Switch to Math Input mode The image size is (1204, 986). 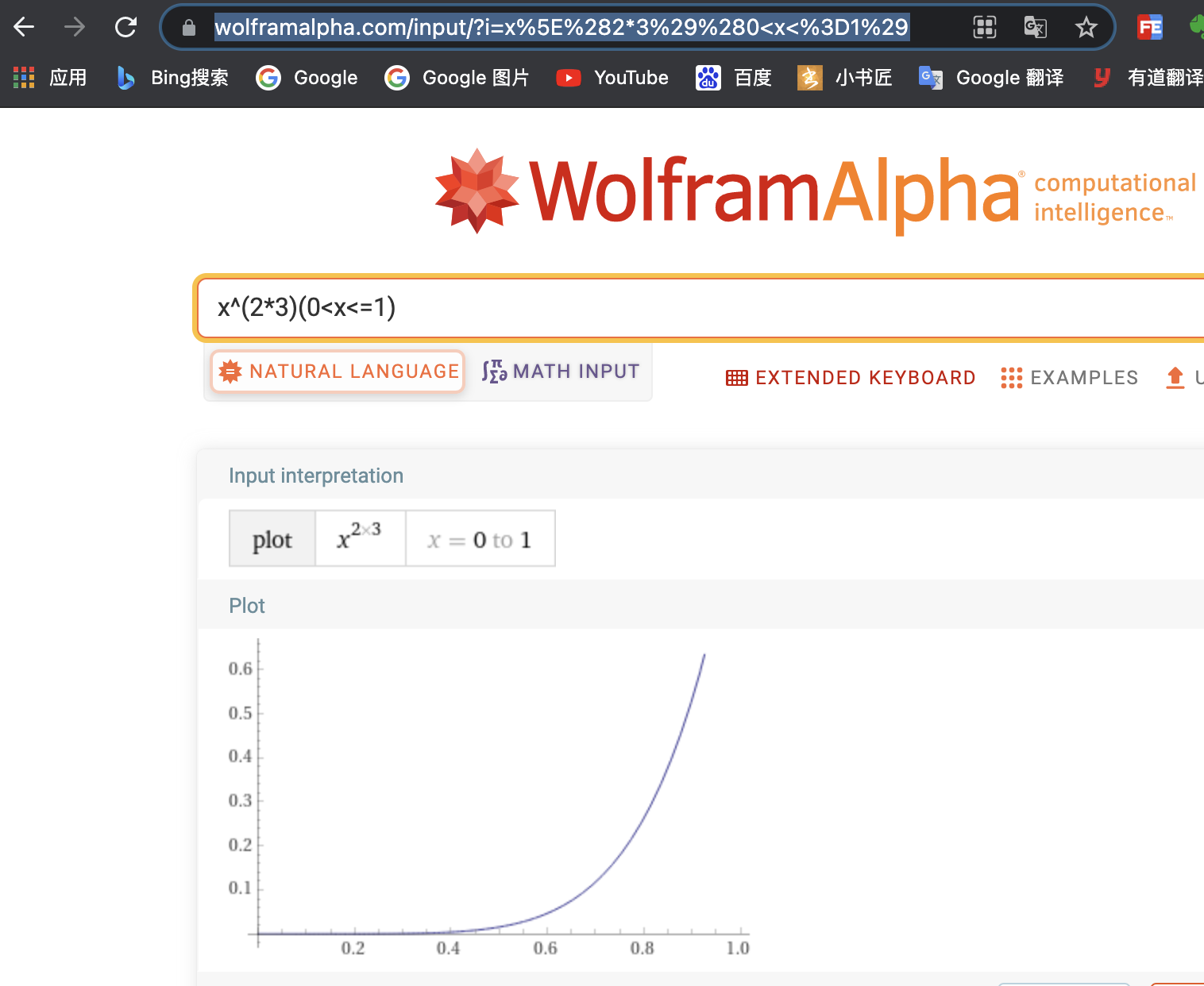pyautogui.click(x=561, y=371)
